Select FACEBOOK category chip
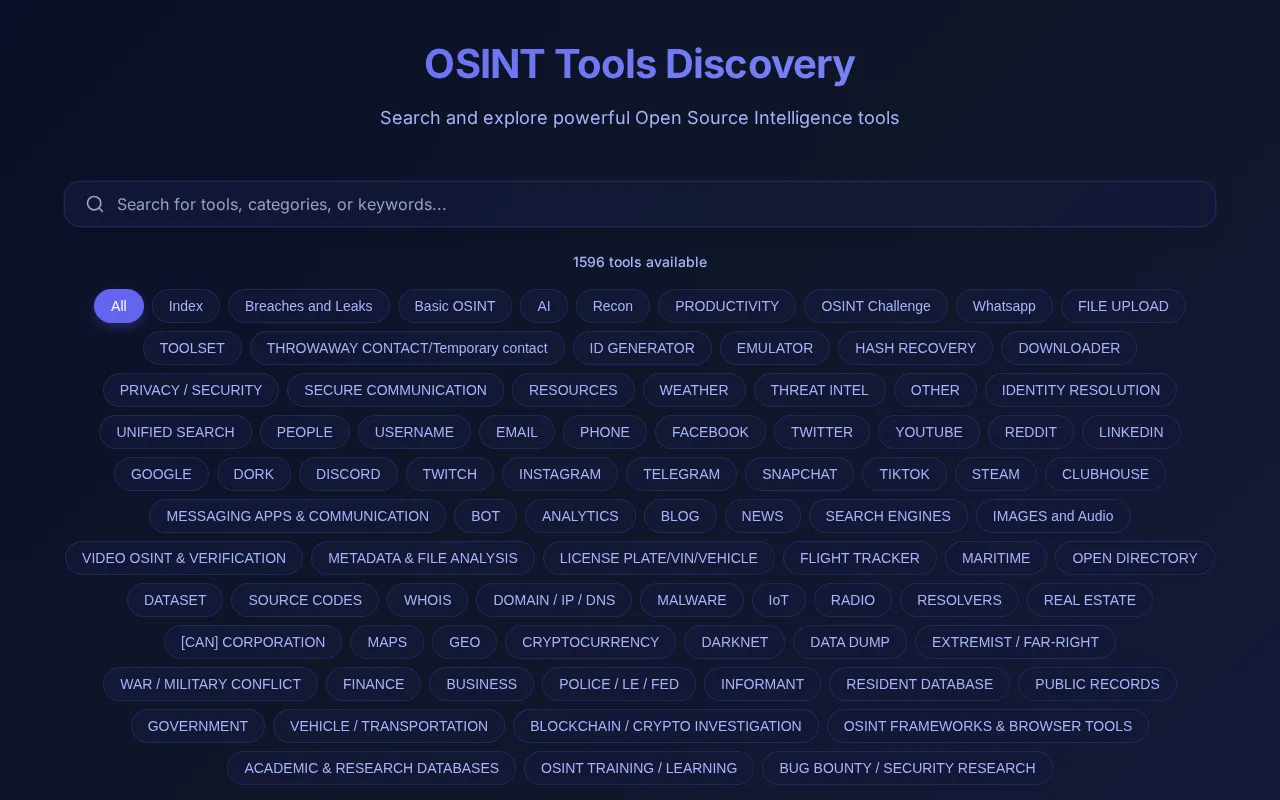The height and width of the screenshot is (800, 1280). pos(710,432)
